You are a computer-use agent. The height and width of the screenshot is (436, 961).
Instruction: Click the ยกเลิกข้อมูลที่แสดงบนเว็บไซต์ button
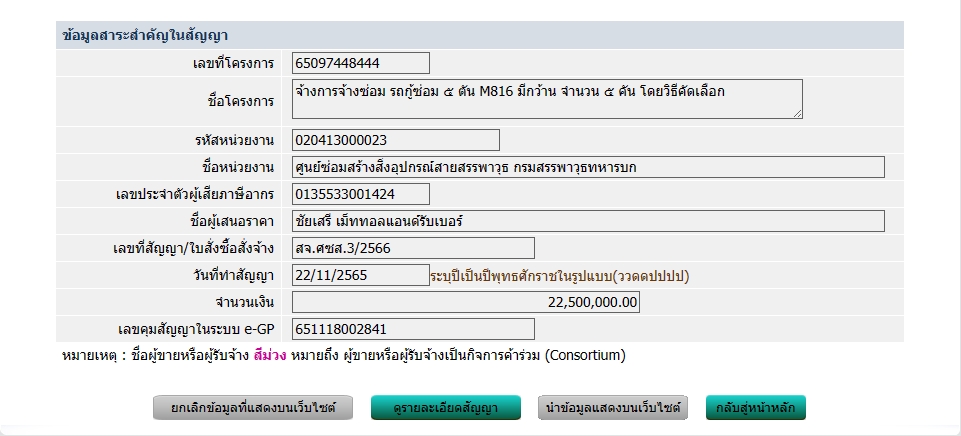pyautogui.click(x=255, y=408)
